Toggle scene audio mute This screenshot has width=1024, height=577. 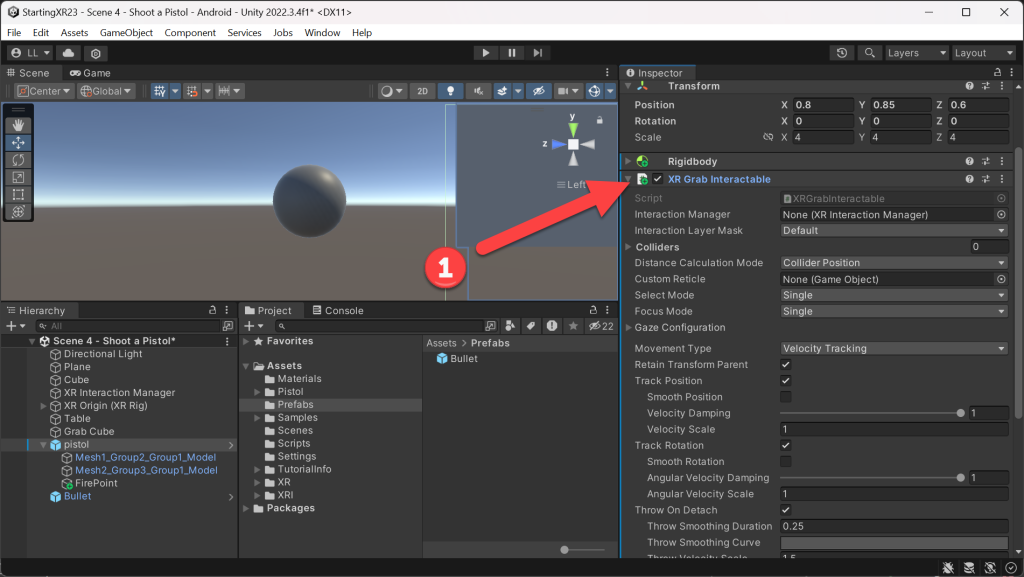(478, 91)
